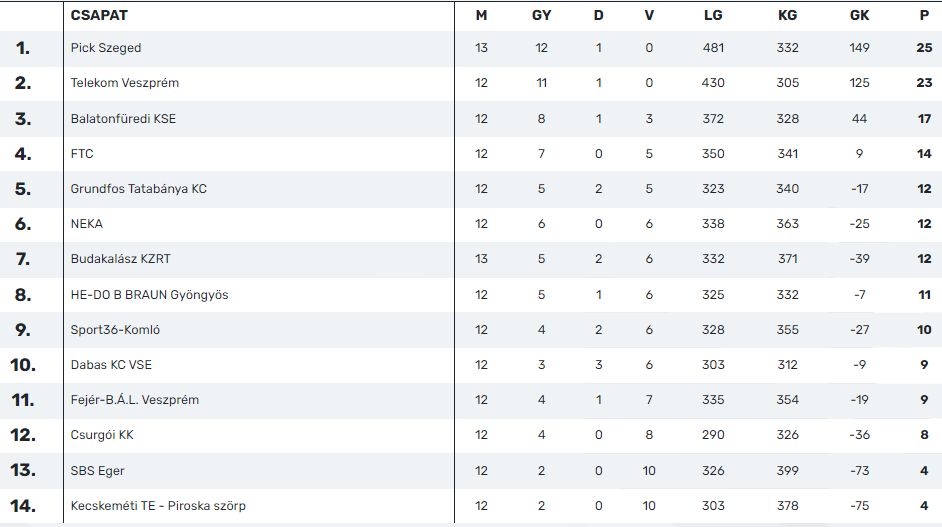Sort by the CSAPAT column header
This screenshot has height=527, width=942.
pyautogui.click(x=99, y=15)
